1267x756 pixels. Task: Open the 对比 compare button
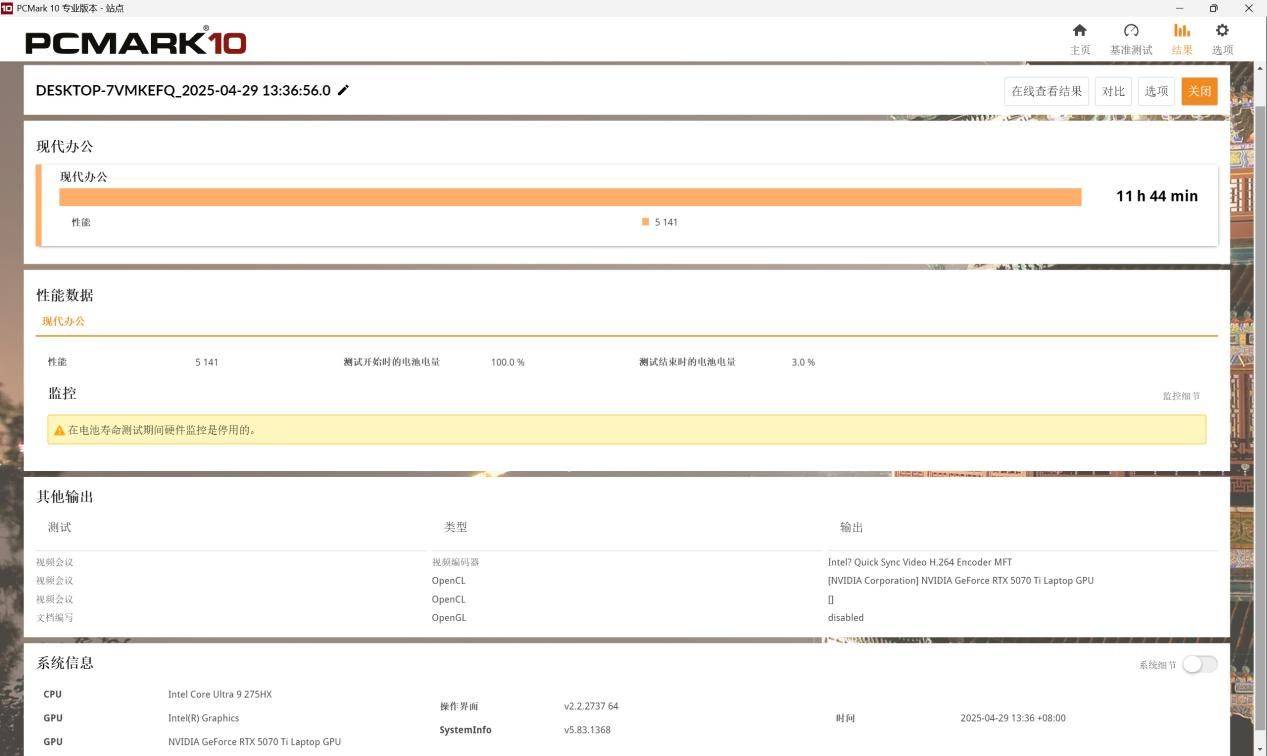(1113, 91)
